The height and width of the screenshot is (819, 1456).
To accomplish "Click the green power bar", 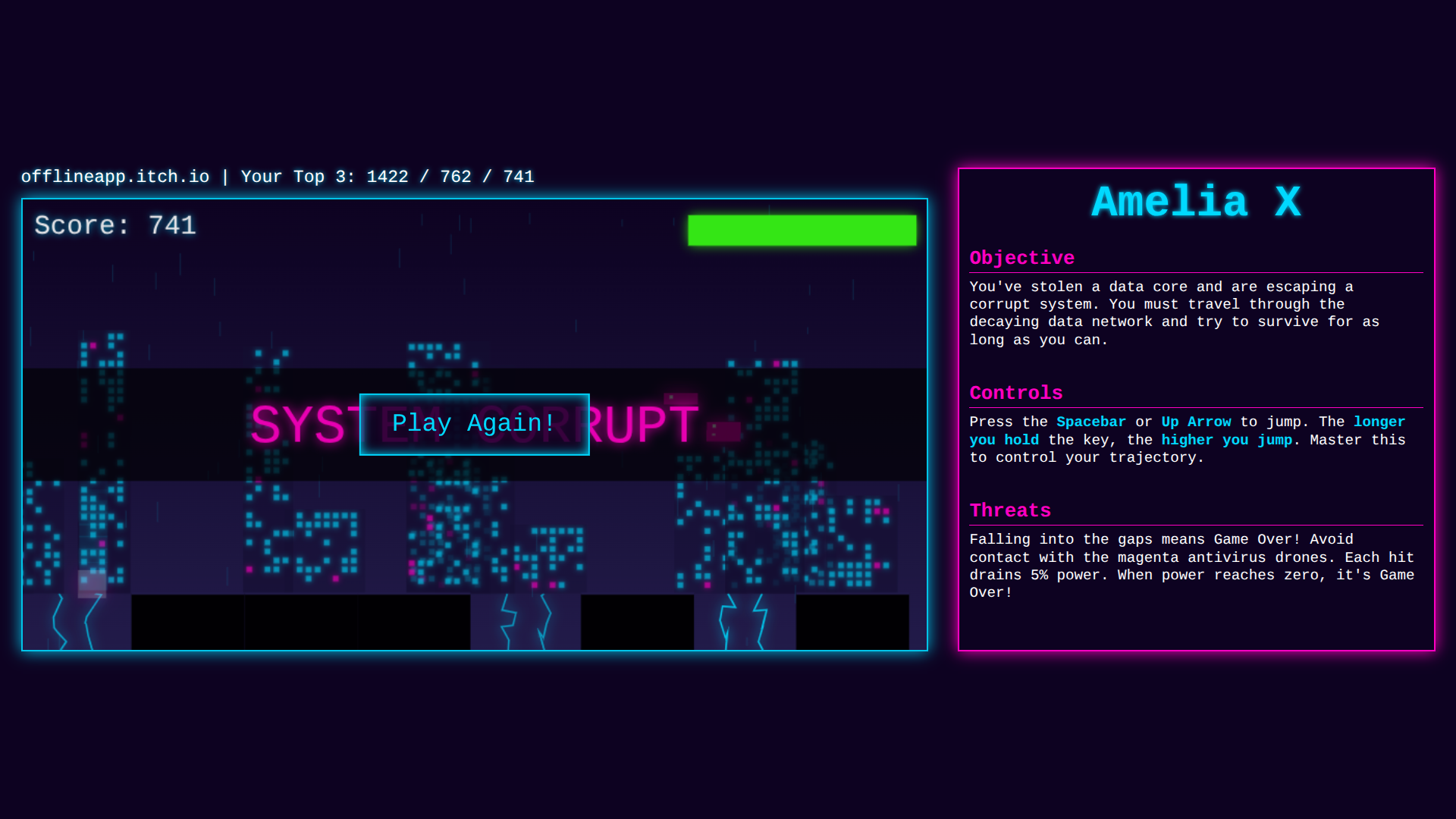I will click(802, 231).
